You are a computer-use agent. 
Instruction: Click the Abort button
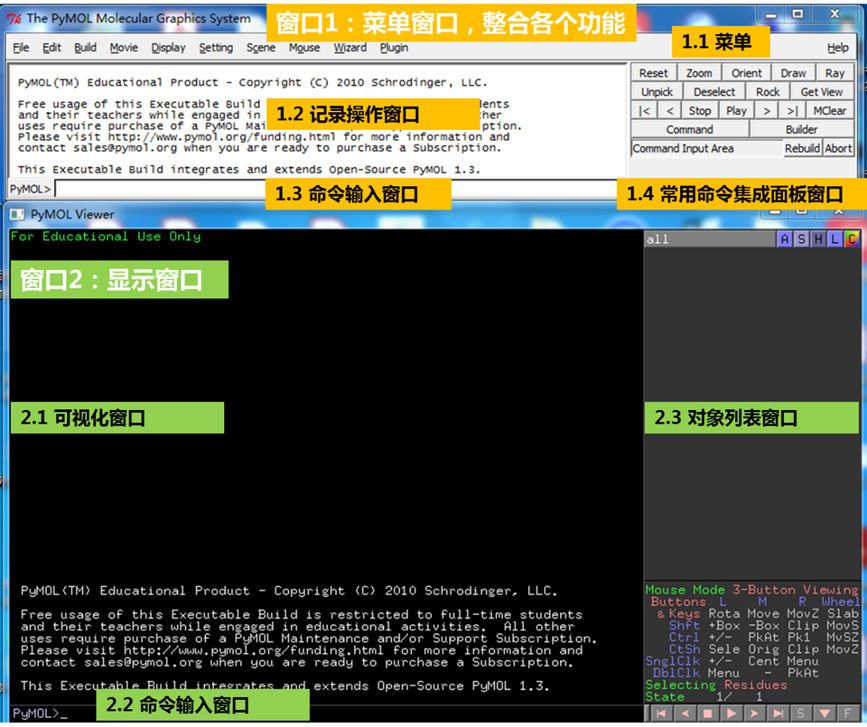pyautogui.click(x=838, y=148)
